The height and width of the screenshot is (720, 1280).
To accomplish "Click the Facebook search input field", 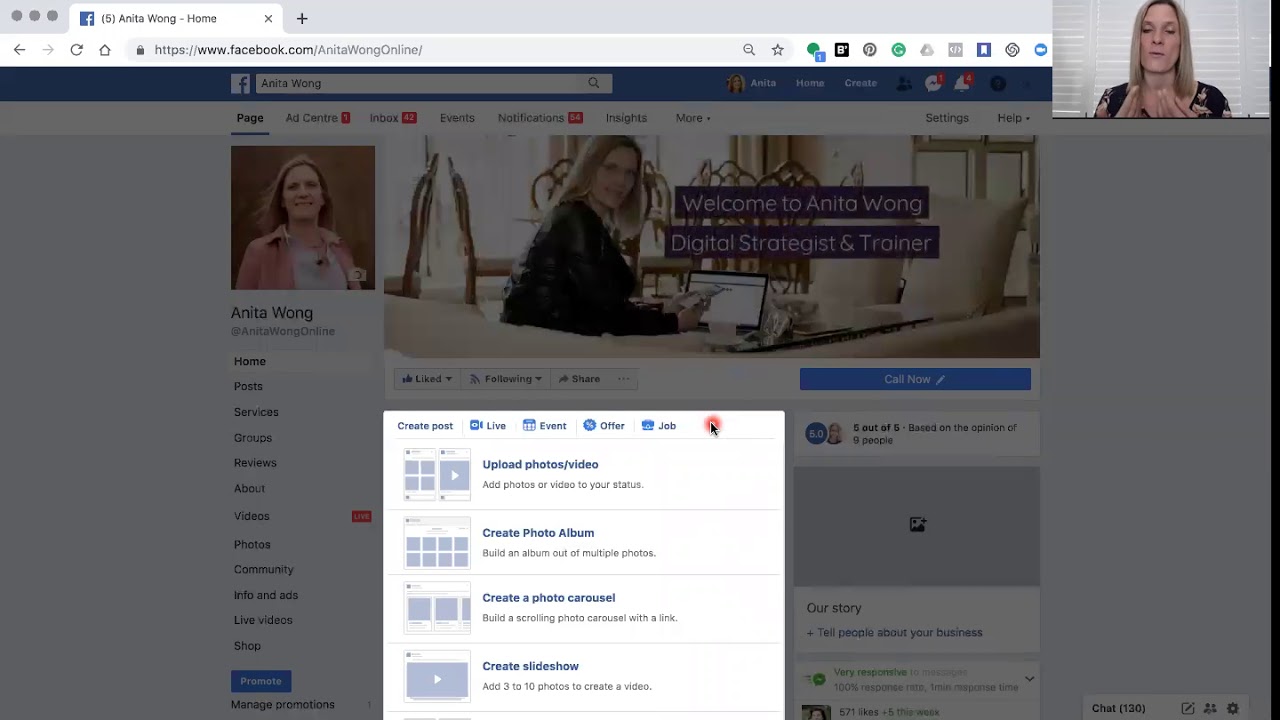I will click(418, 84).
